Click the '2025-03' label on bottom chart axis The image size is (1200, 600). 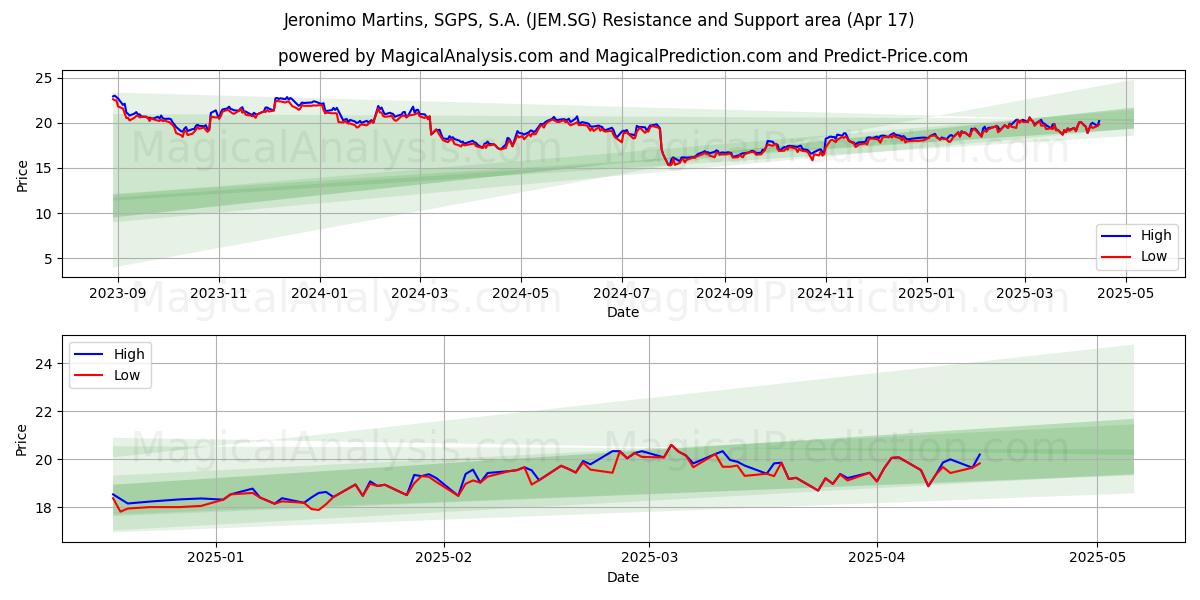click(649, 558)
